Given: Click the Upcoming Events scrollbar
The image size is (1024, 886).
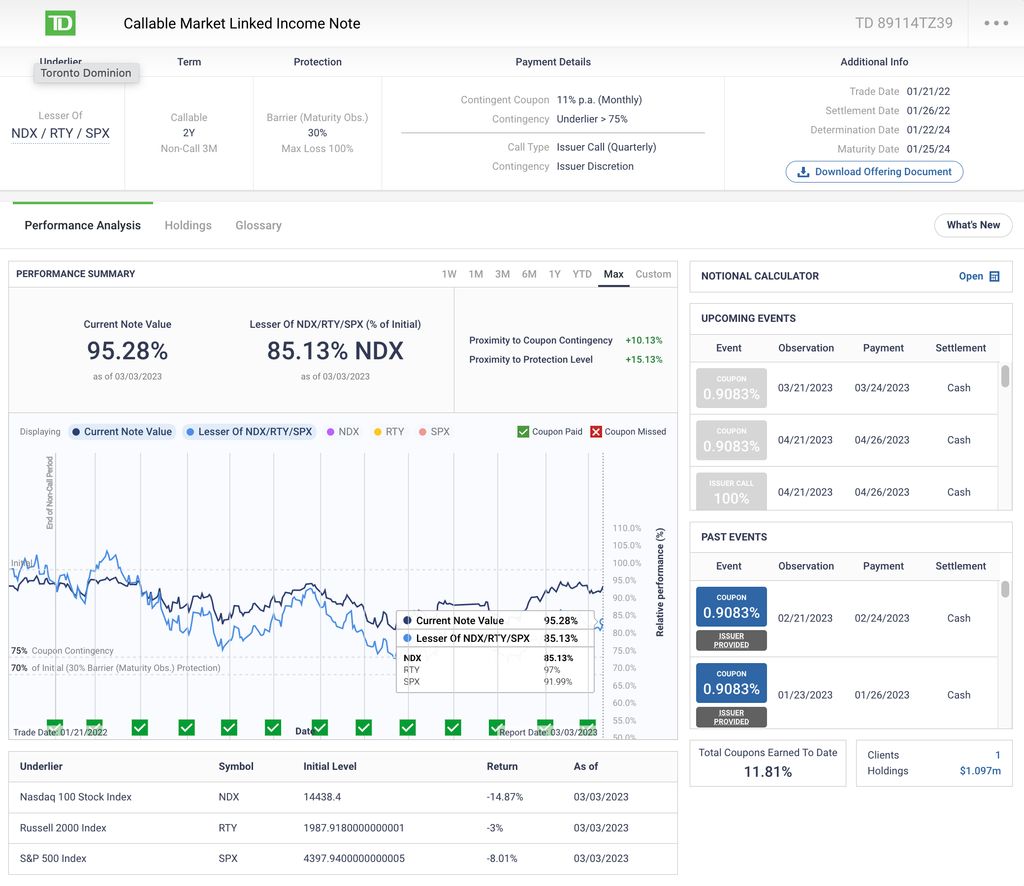Looking at the screenshot, I should click(x=1005, y=376).
